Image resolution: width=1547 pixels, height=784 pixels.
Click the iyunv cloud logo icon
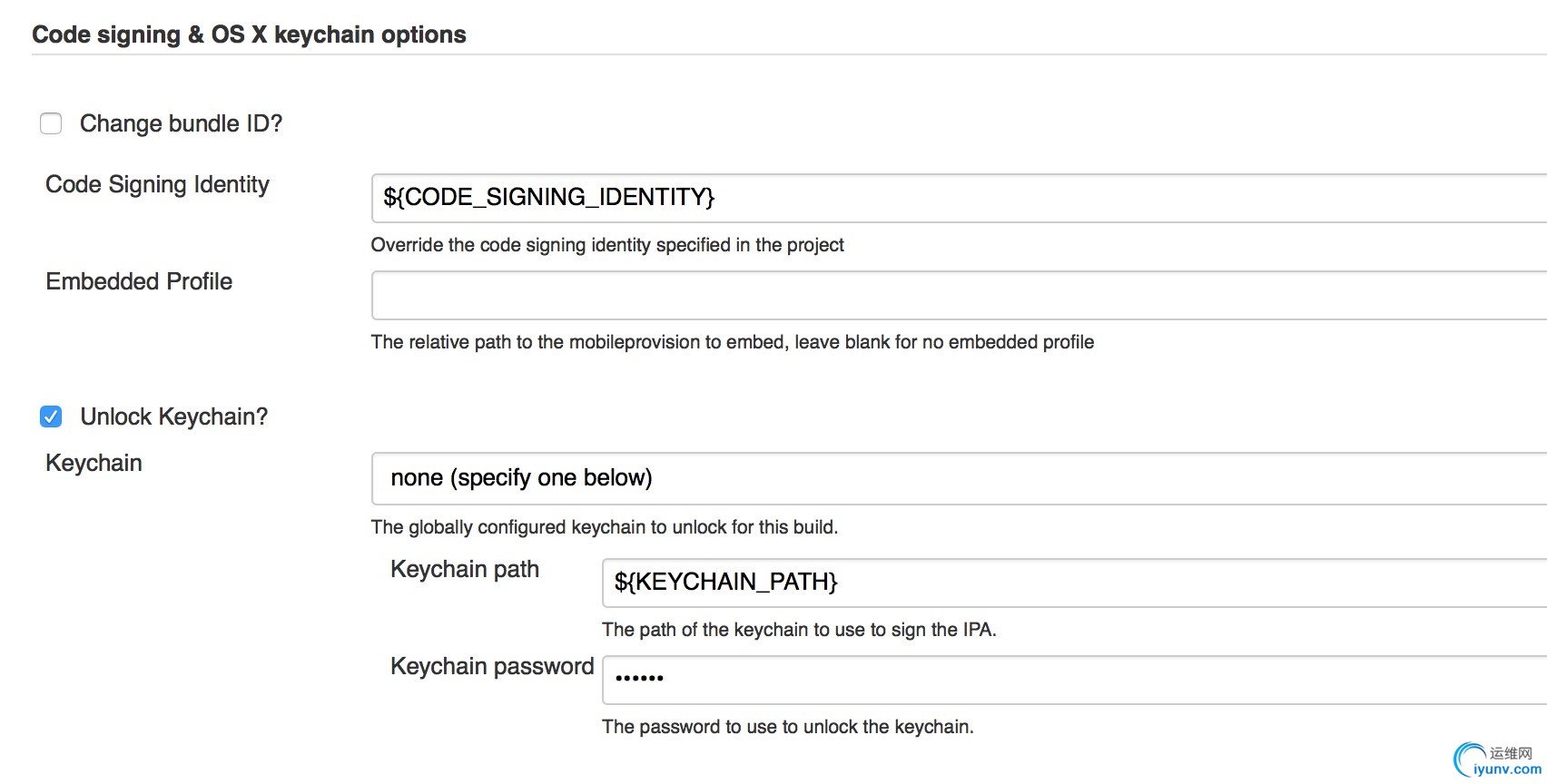pyautogui.click(x=1468, y=759)
